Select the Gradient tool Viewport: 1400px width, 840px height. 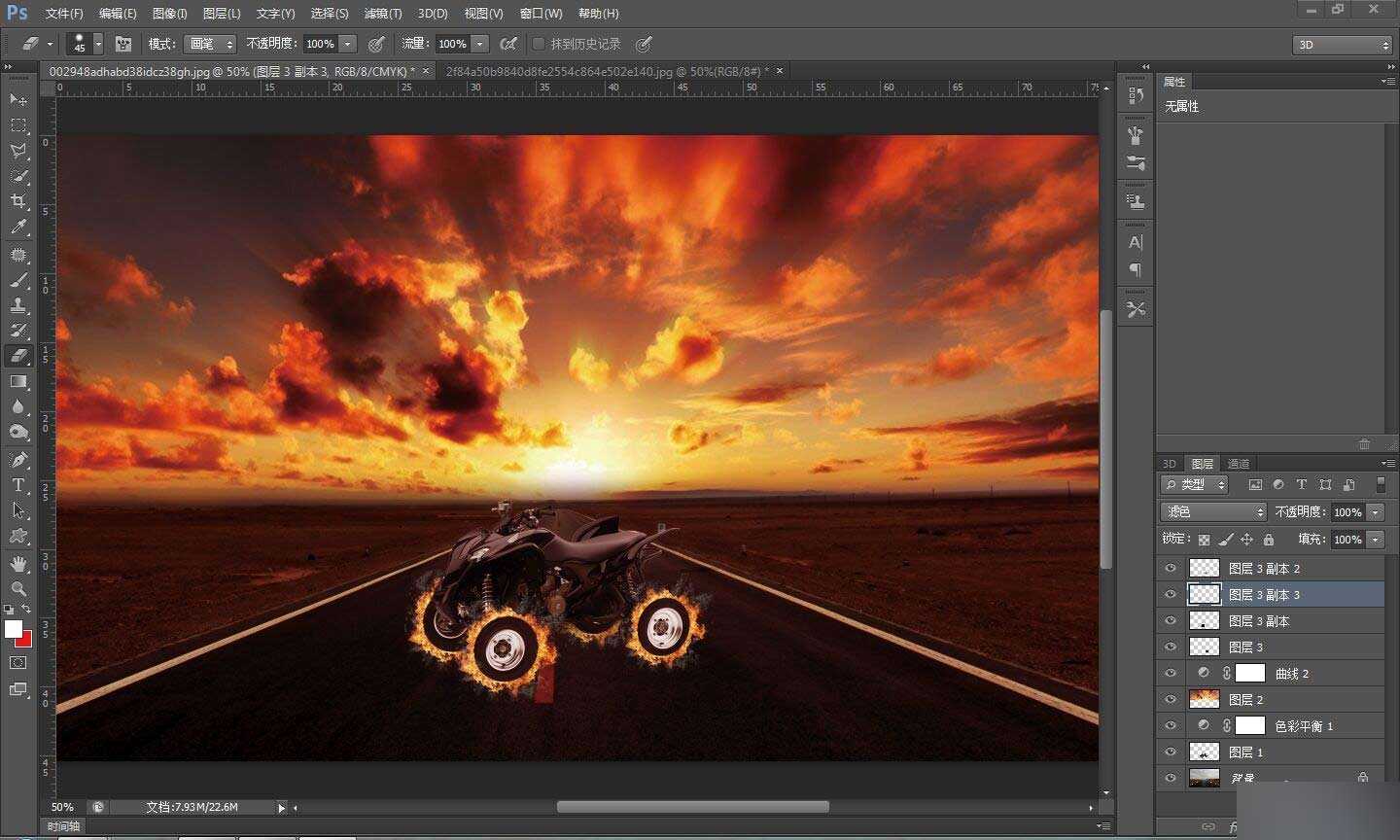click(x=18, y=382)
